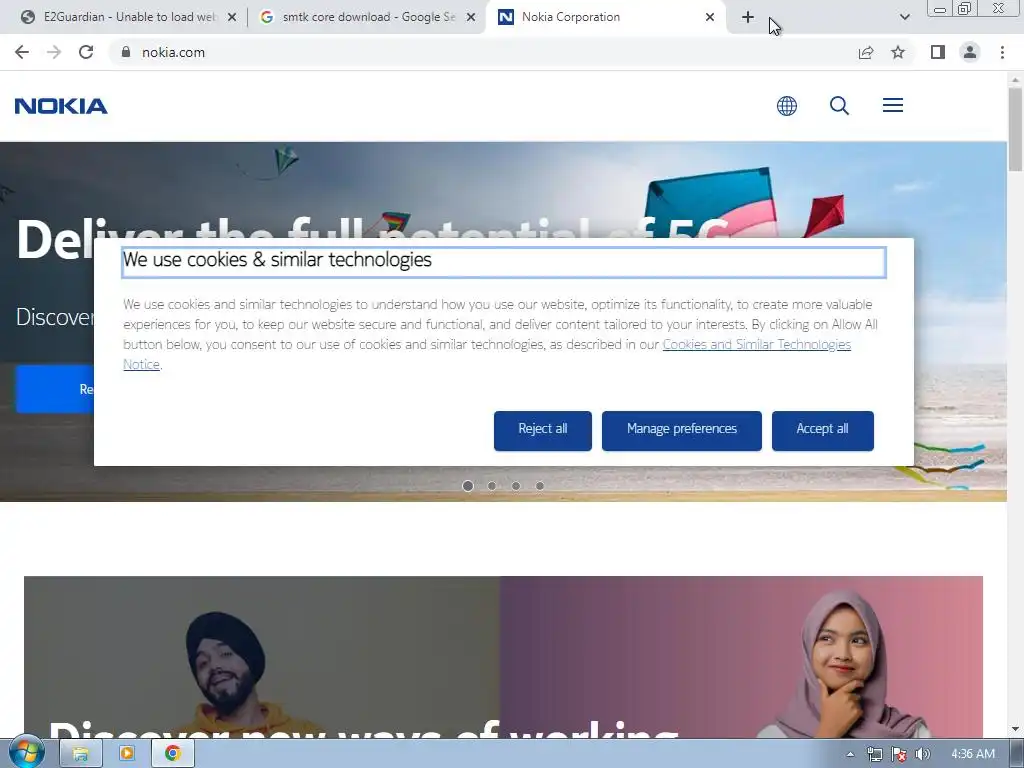Click the volume speaker icon
The width and height of the screenshot is (1024, 768).
[x=922, y=754]
